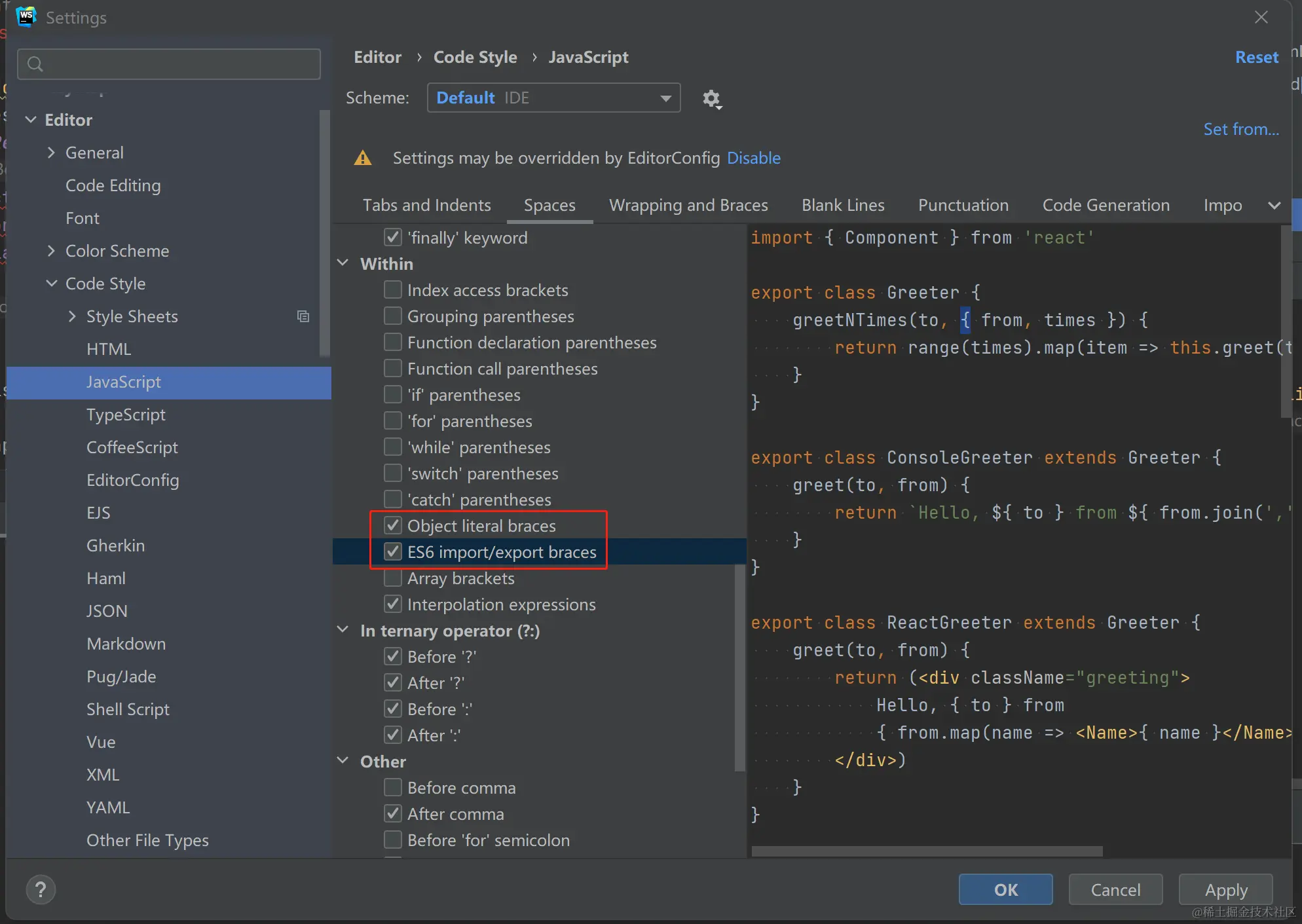Open the Punctuation tab
This screenshot has height=924, width=1302.
(x=963, y=206)
